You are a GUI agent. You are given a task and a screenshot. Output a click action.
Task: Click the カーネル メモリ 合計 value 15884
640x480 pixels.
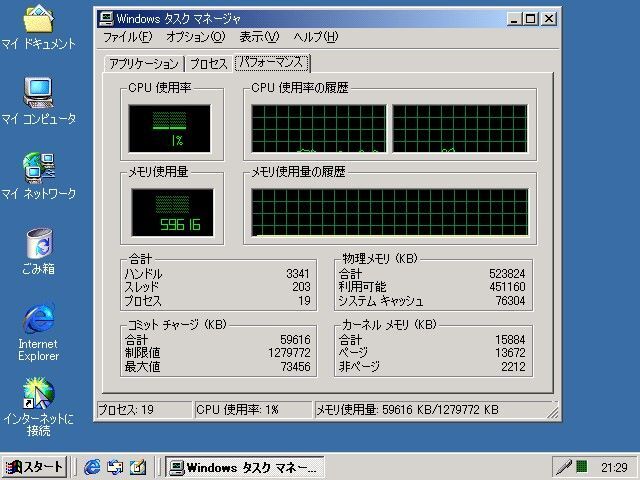pos(510,340)
